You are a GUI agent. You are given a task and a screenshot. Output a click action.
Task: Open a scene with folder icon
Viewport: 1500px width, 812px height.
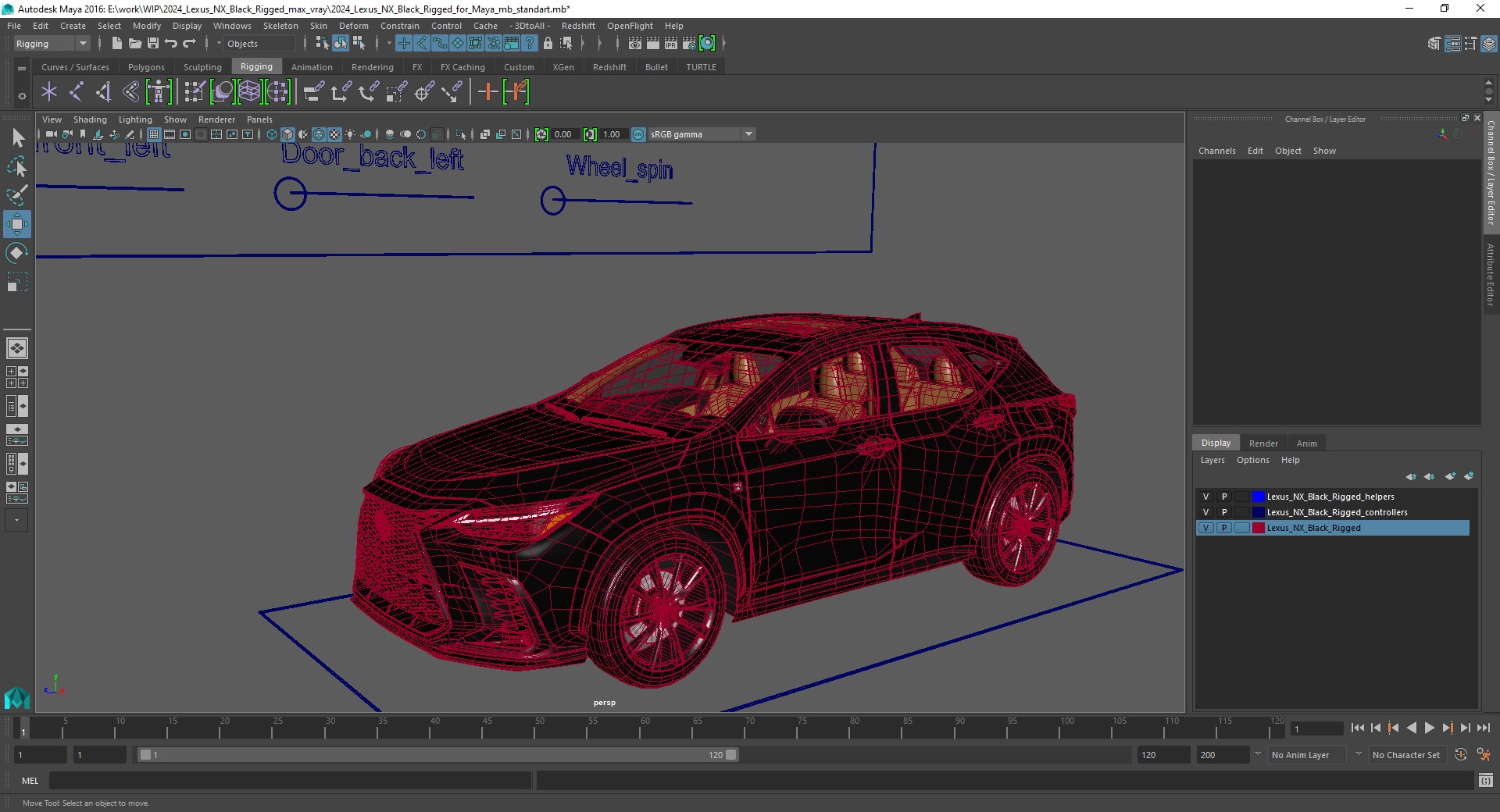[x=134, y=44]
